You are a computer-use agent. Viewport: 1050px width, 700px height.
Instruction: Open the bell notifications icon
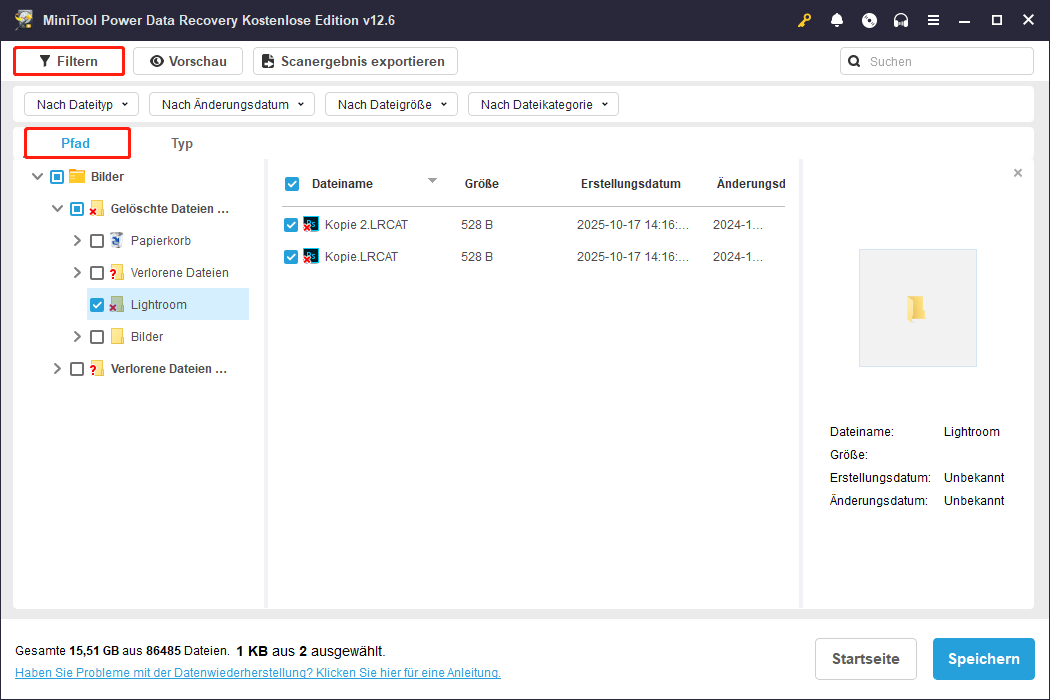pos(837,20)
